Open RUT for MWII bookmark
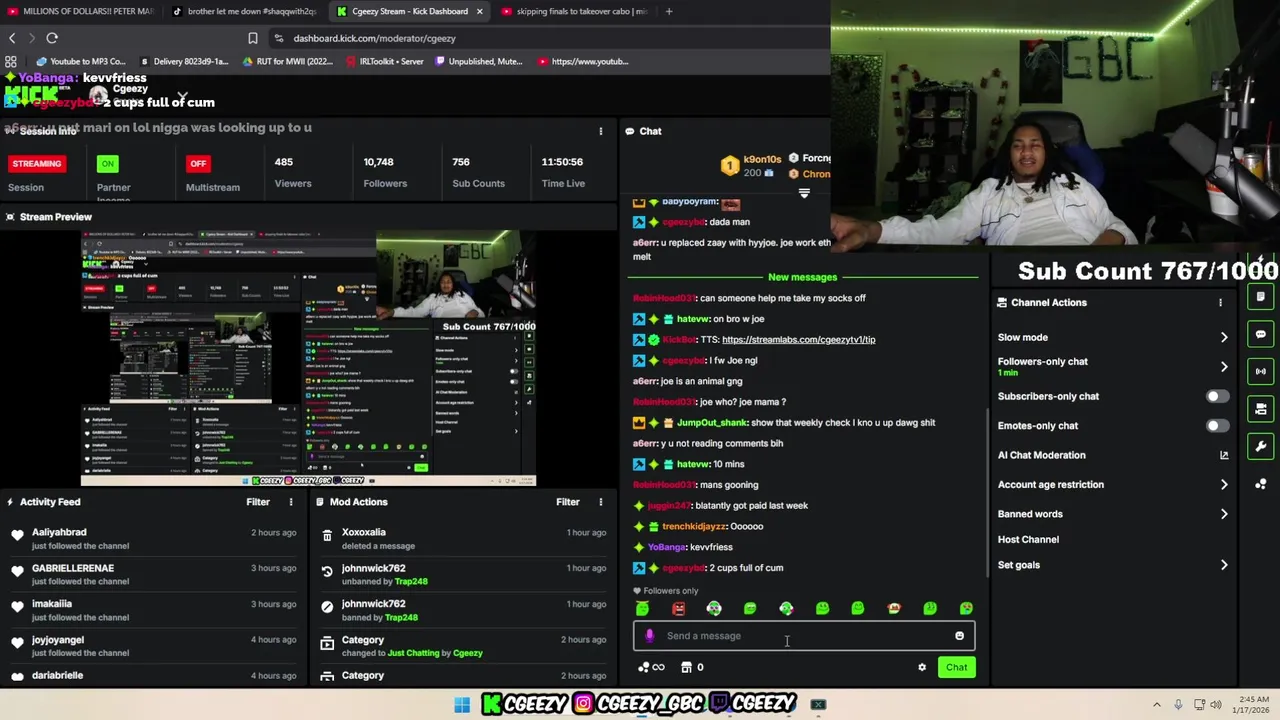Viewport: 1280px width, 720px height. pos(287,61)
